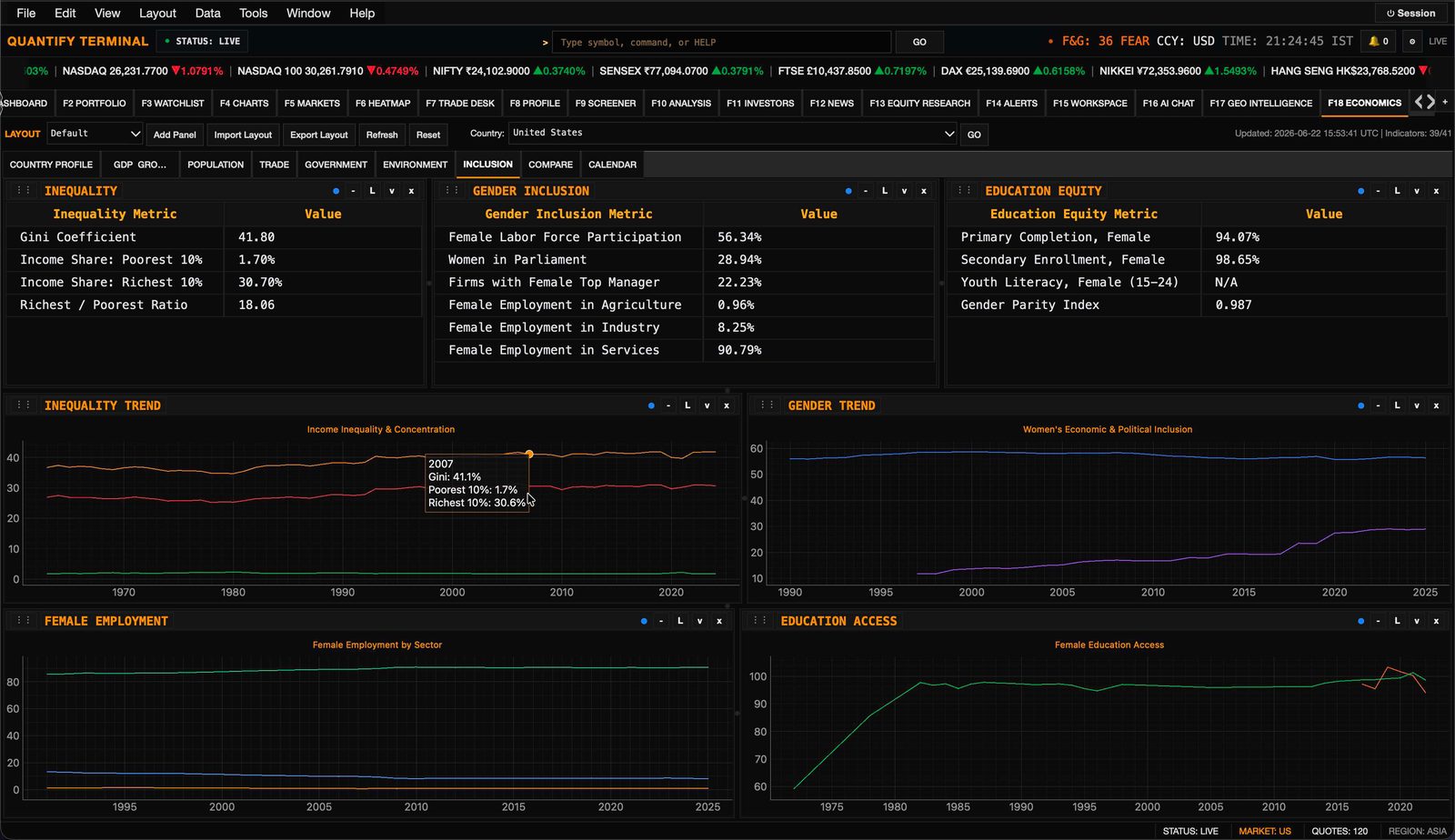The width and height of the screenshot is (1455, 840).
Task: Close the Education Access panel
Action: (1436, 621)
